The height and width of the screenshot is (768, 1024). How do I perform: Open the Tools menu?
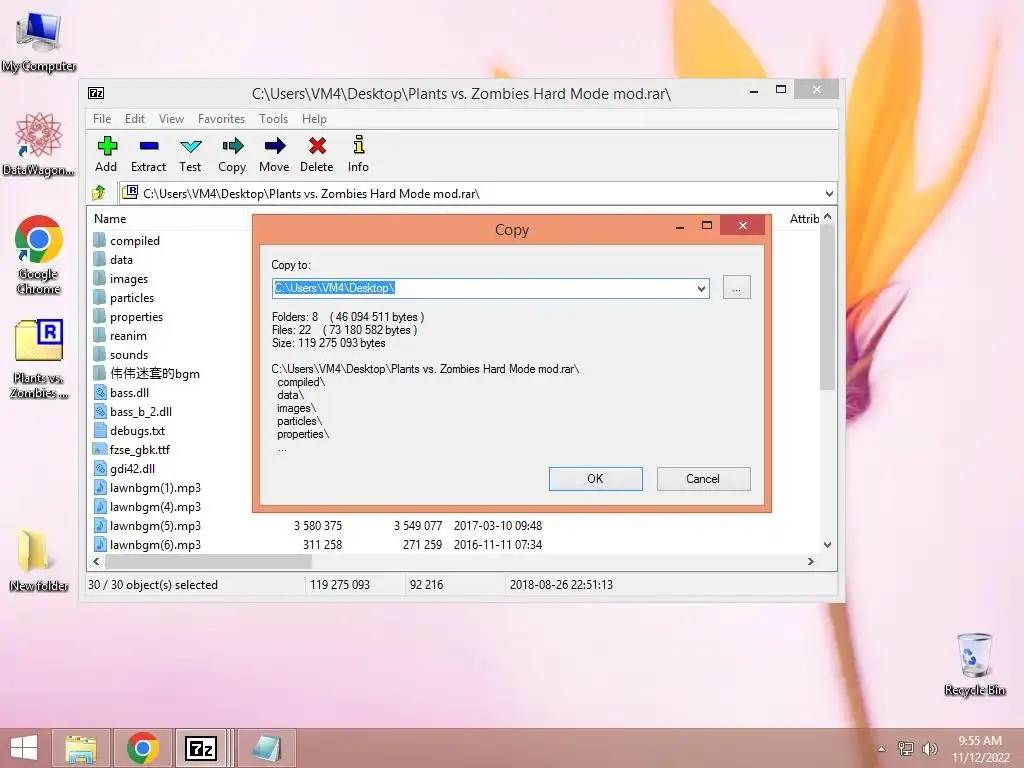point(273,119)
